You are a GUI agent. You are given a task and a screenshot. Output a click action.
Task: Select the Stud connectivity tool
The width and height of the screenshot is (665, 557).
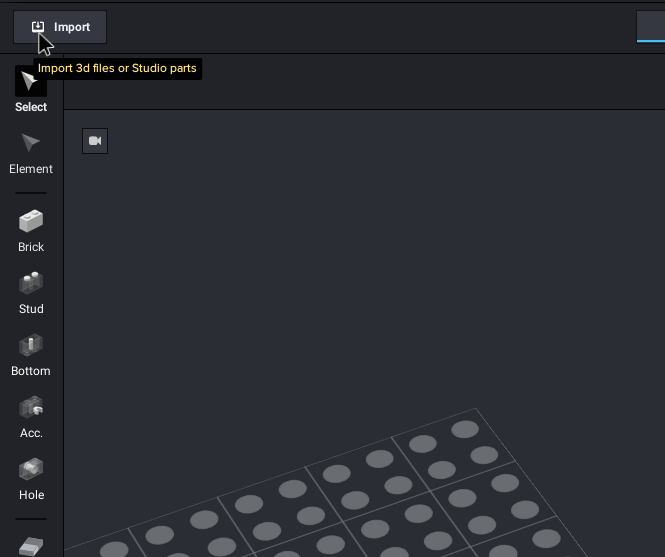tap(31, 293)
